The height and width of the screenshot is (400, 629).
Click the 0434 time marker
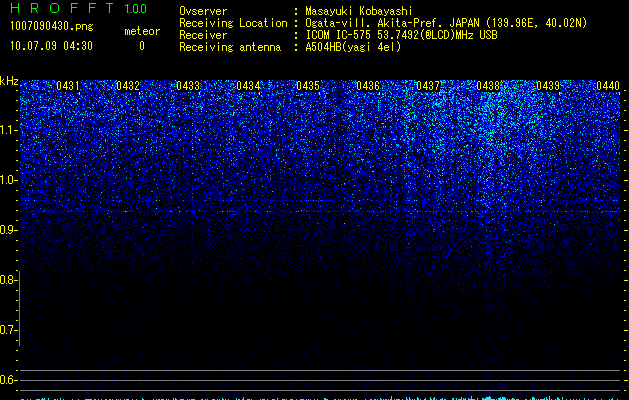point(248,86)
